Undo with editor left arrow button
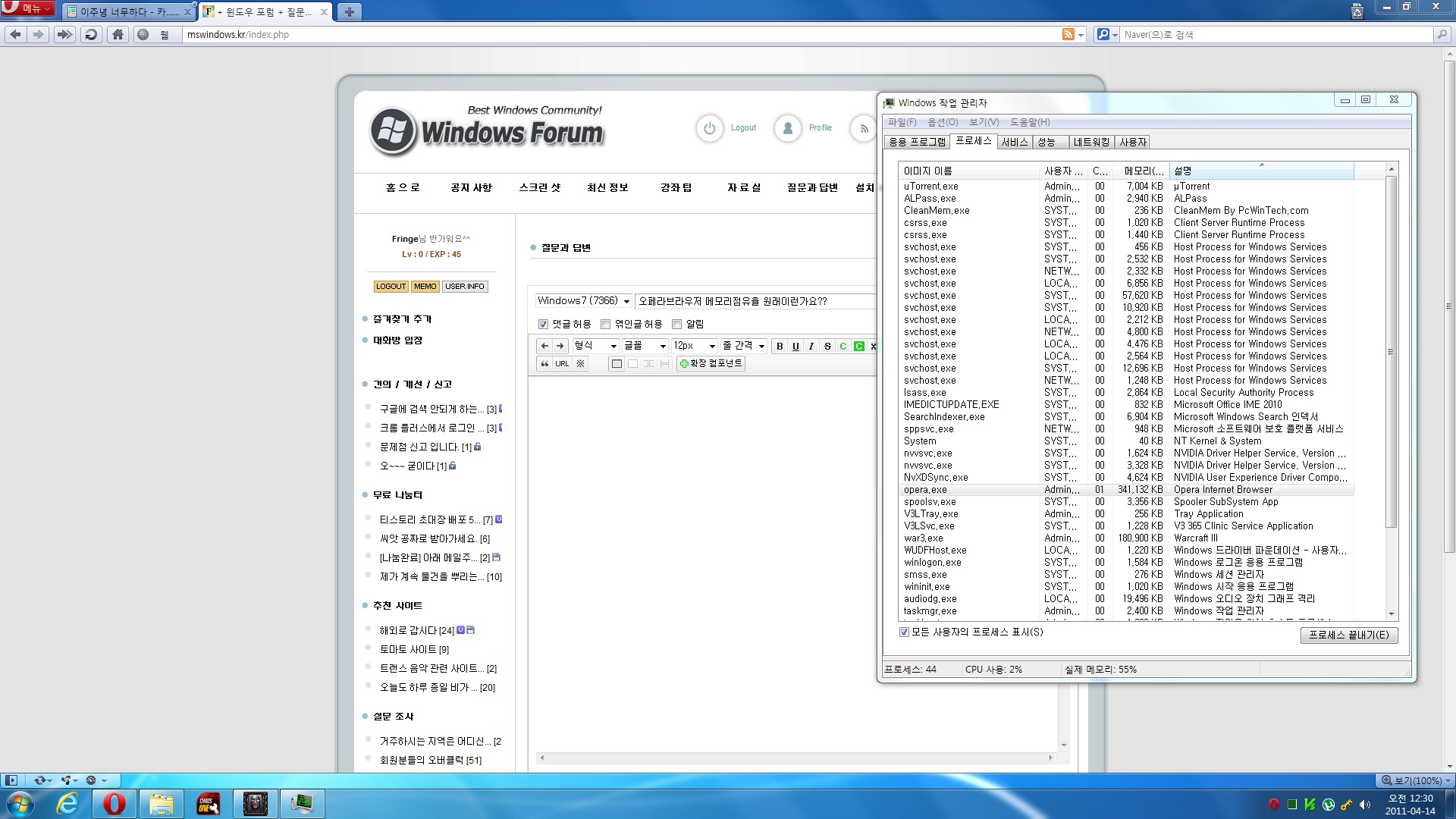The image size is (1456, 819). (x=544, y=346)
